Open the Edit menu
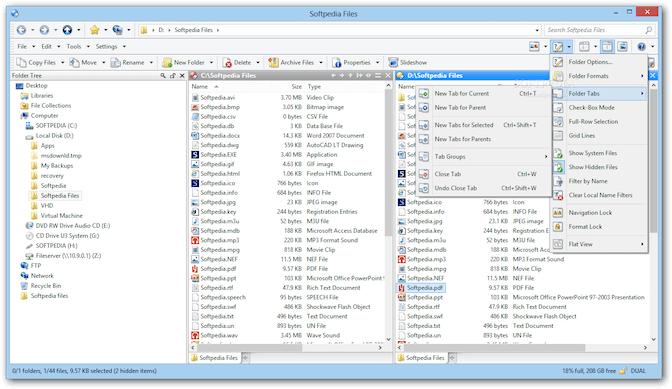The height and width of the screenshot is (389, 672). click(x=46, y=46)
